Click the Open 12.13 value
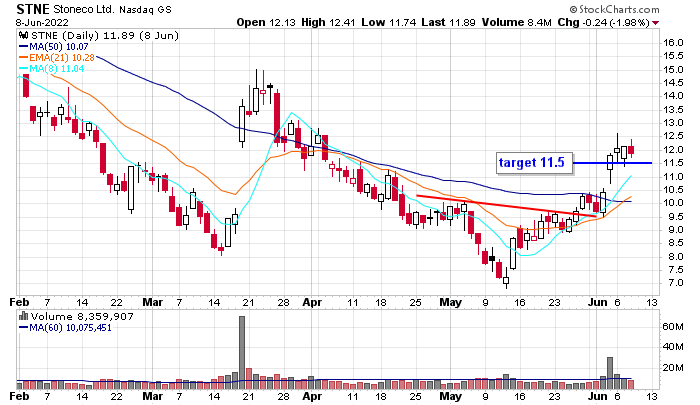The image size is (700, 405). [266, 22]
